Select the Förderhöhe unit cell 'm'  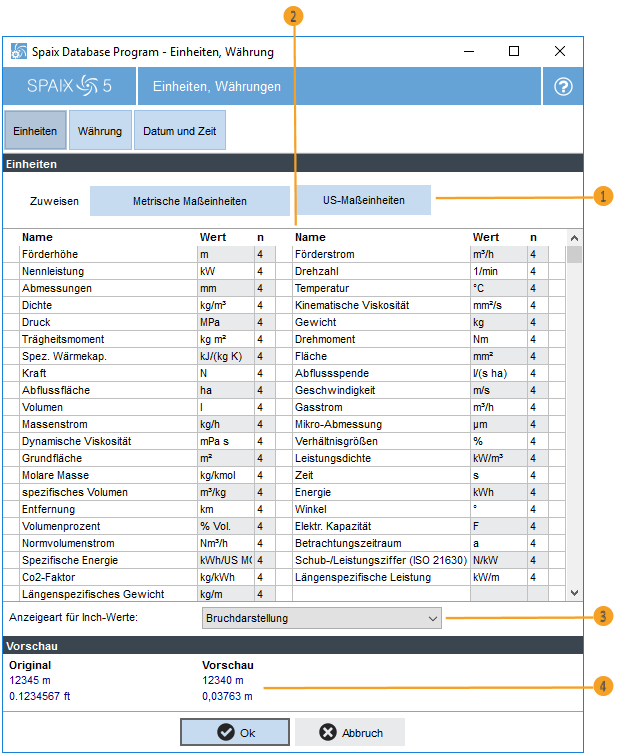(226, 254)
